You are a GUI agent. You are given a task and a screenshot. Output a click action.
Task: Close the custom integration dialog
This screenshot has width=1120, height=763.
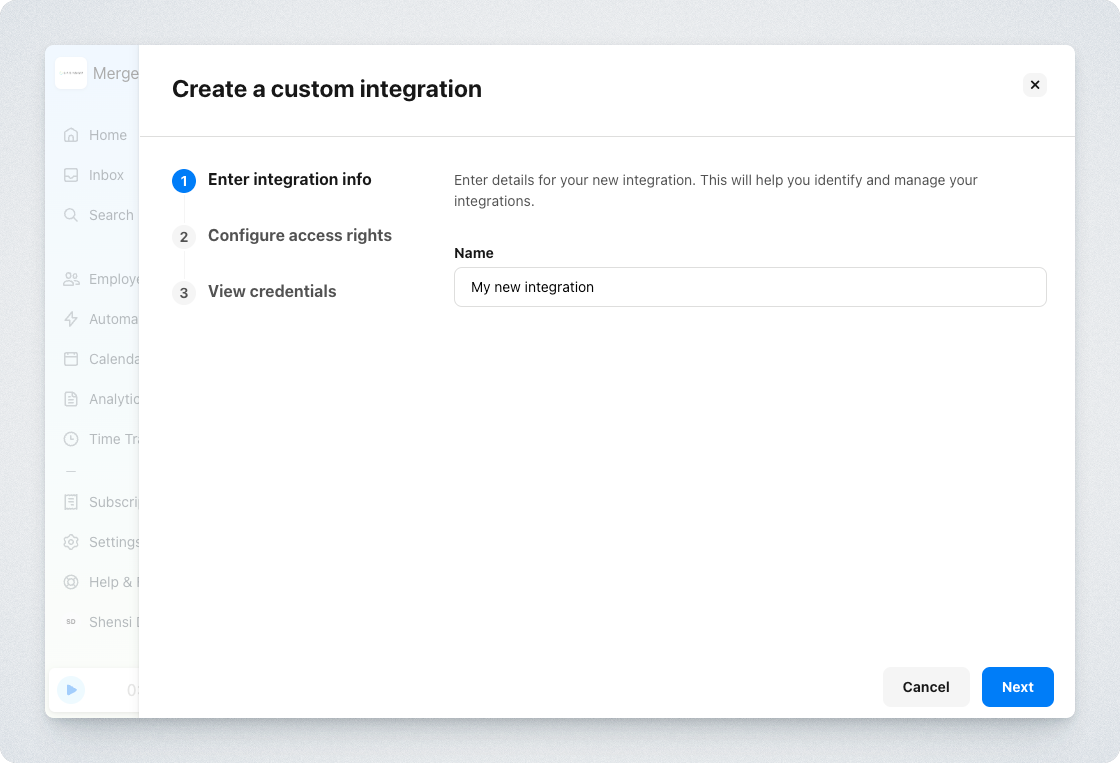click(1035, 85)
